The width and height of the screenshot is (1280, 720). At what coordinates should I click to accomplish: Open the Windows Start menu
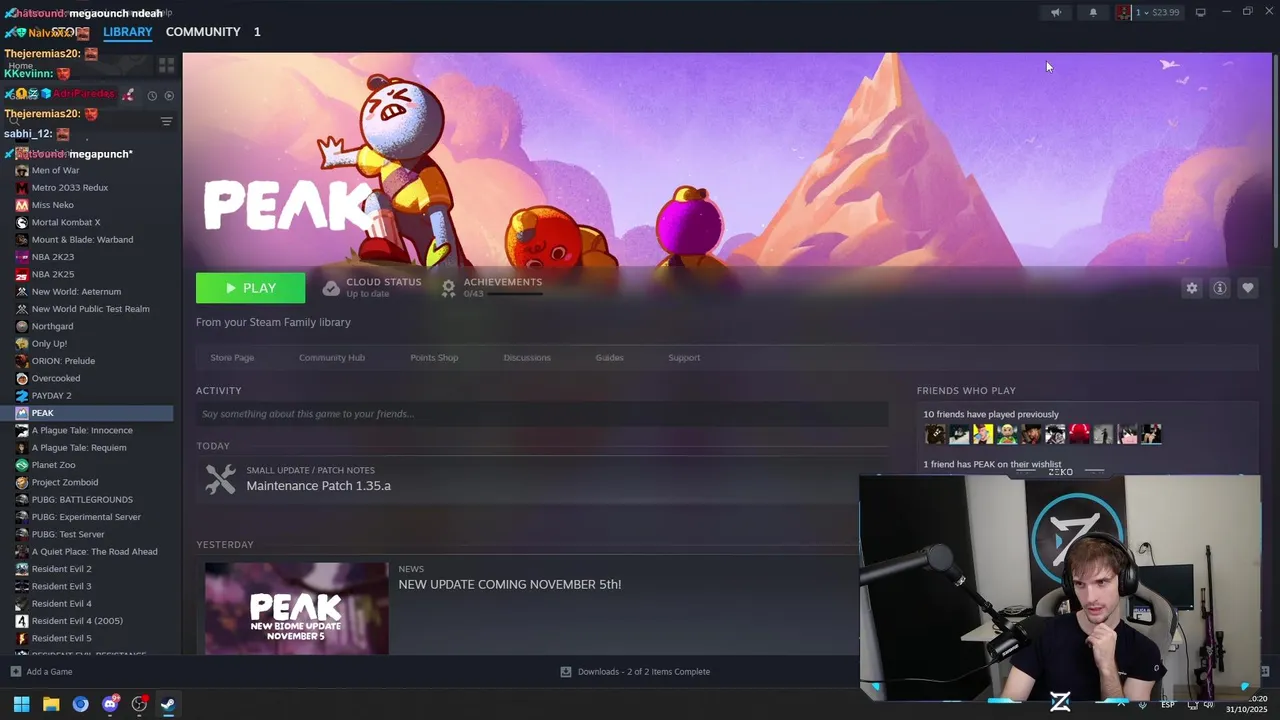point(21,704)
